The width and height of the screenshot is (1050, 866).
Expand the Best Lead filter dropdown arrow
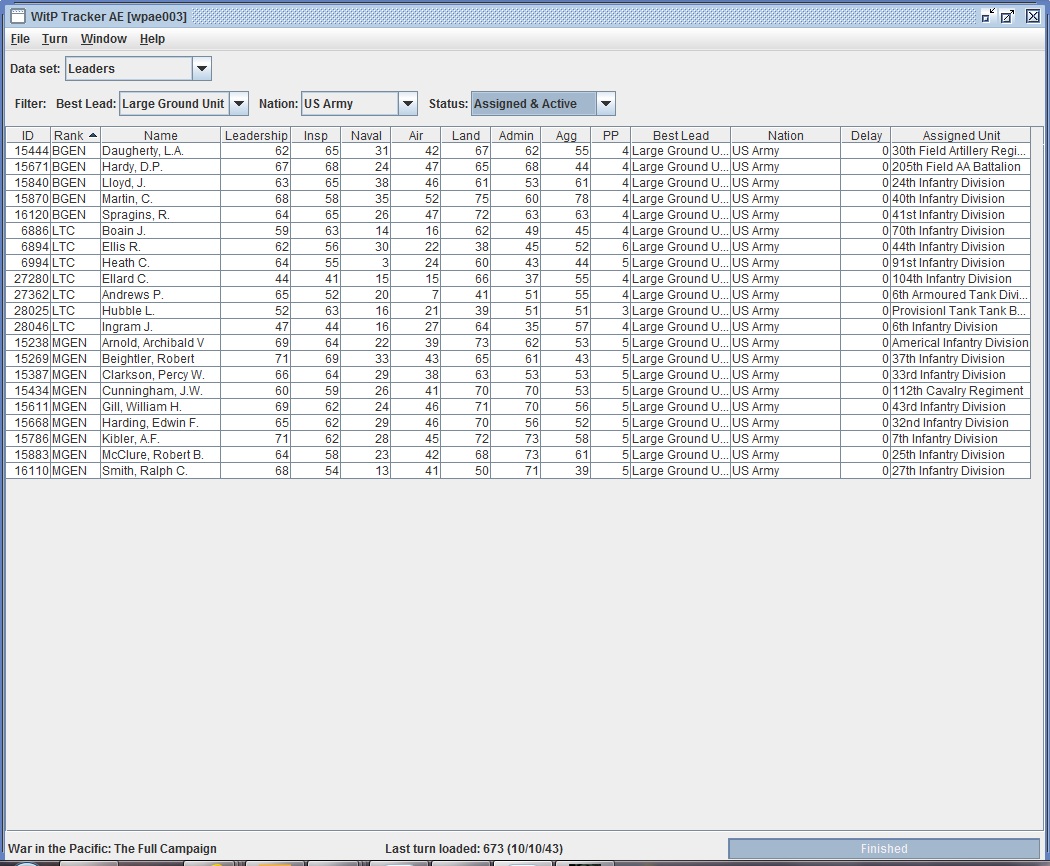tap(239, 104)
